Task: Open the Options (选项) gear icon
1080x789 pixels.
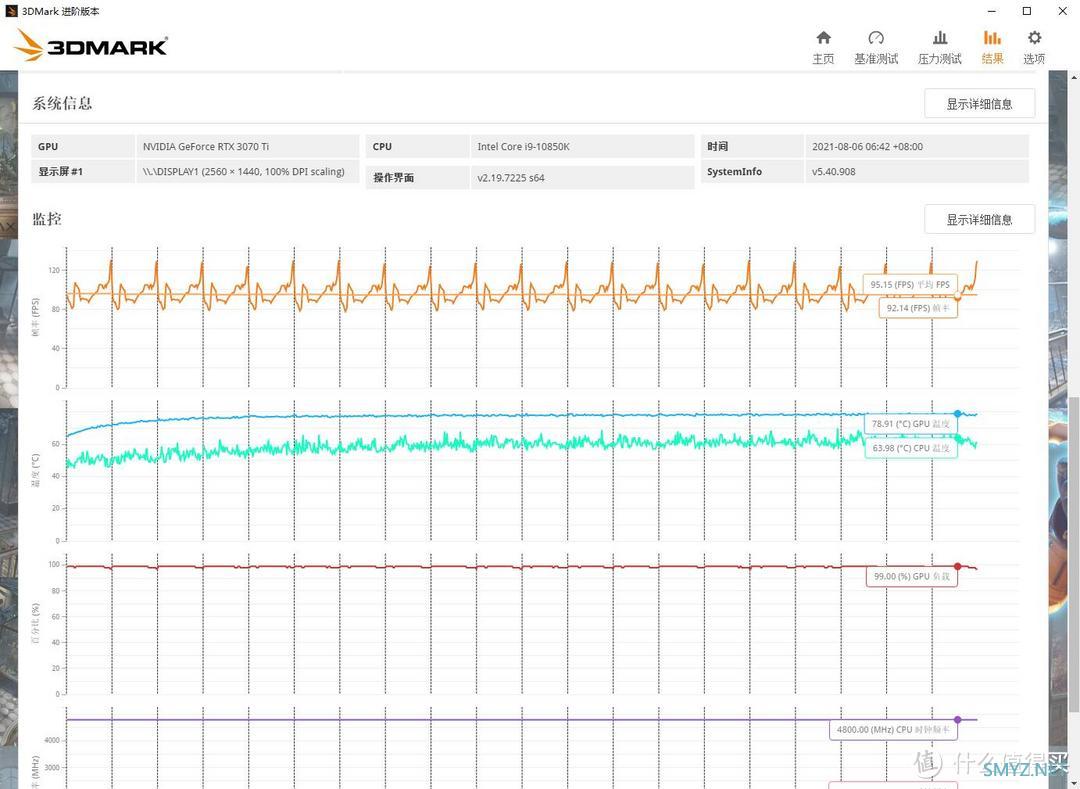Action: pyautogui.click(x=1034, y=38)
